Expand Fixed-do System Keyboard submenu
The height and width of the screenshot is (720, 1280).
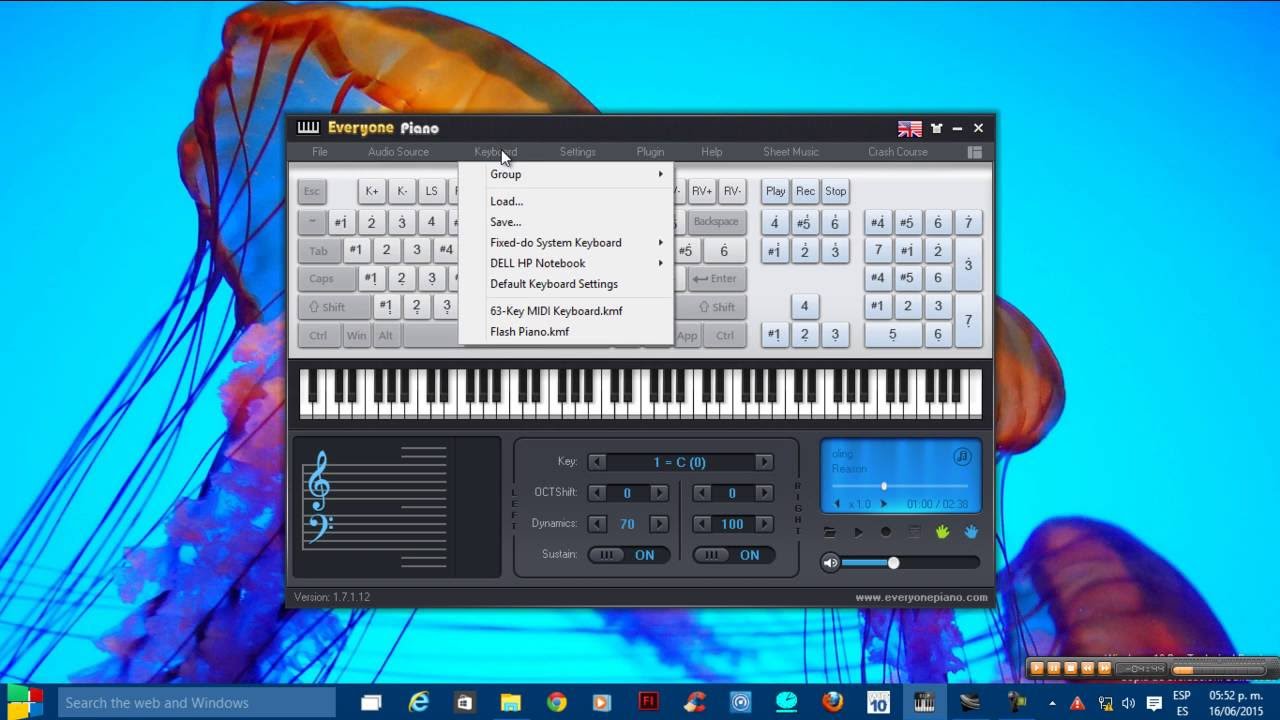[x=566, y=243]
